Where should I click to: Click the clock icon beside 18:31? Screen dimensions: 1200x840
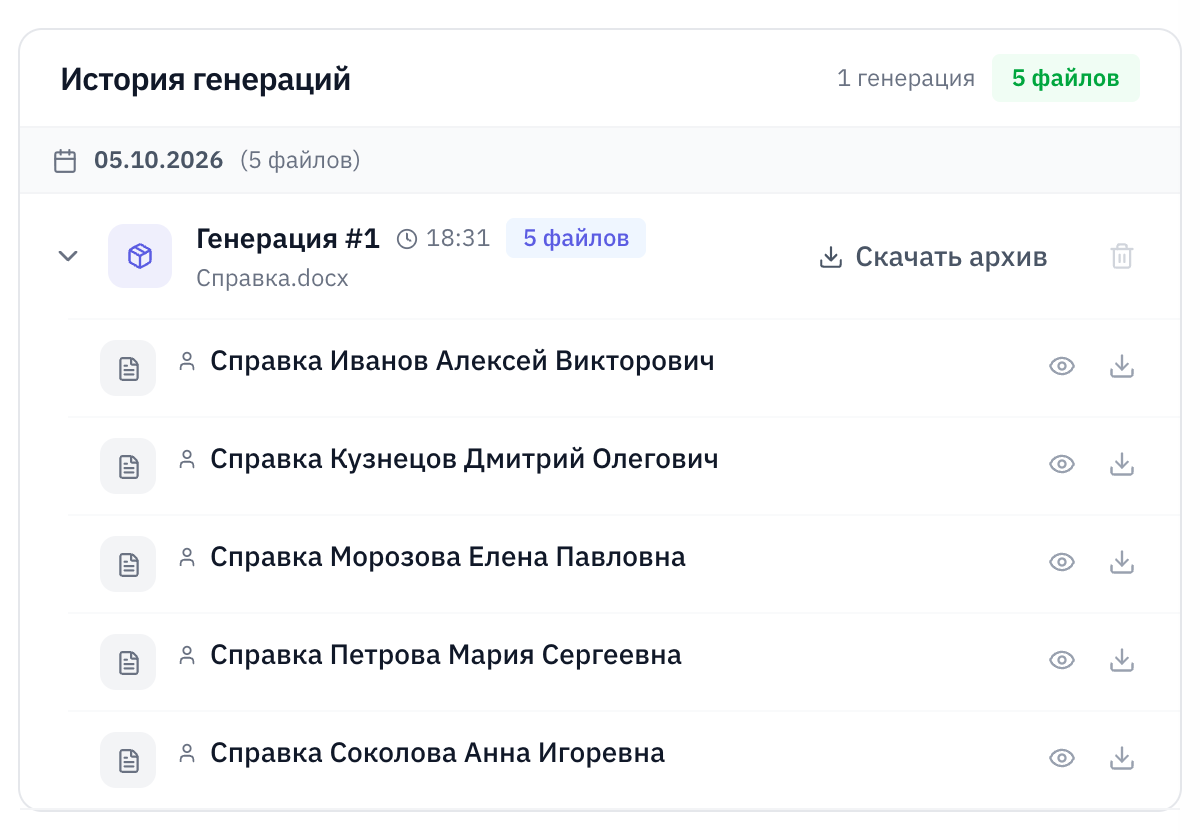tap(407, 239)
